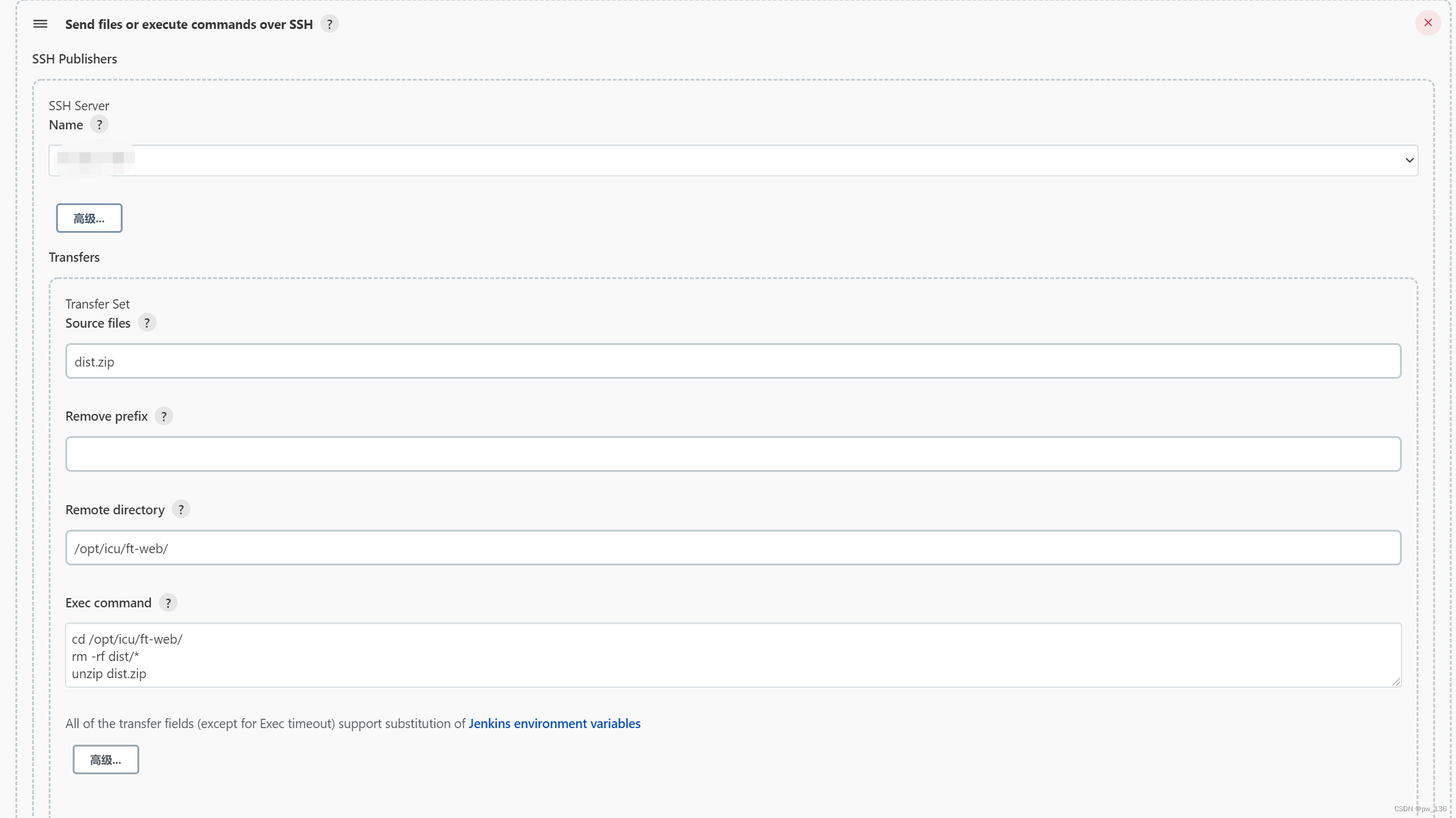The width and height of the screenshot is (1456, 818).
Task: Focus the Source files input field
Action: (x=733, y=362)
